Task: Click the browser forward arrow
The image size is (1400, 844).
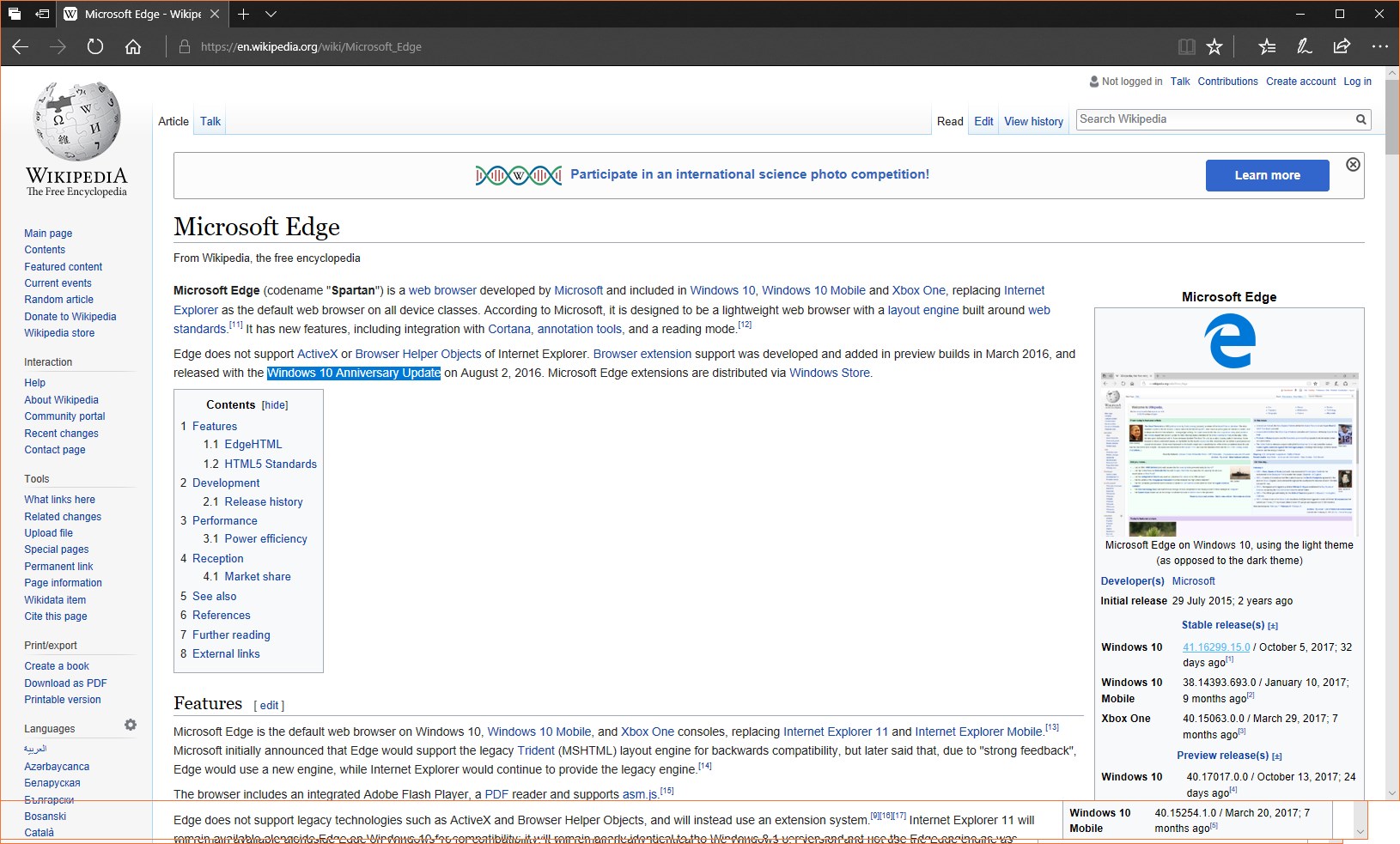Action: click(58, 46)
